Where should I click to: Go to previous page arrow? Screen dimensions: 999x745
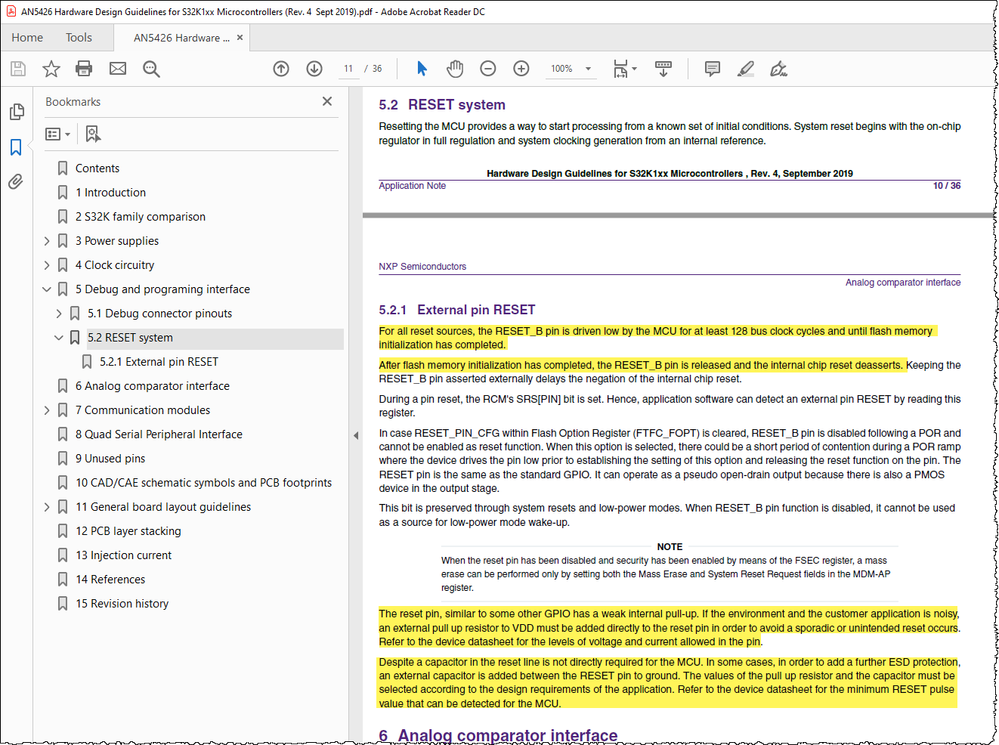click(x=281, y=69)
